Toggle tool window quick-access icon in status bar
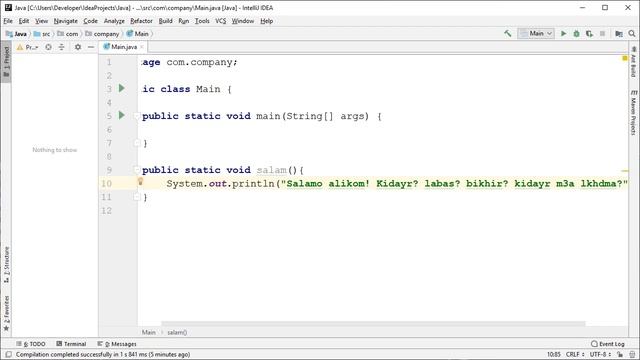This screenshot has width=640, height=360. pyautogui.click(x=8, y=354)
